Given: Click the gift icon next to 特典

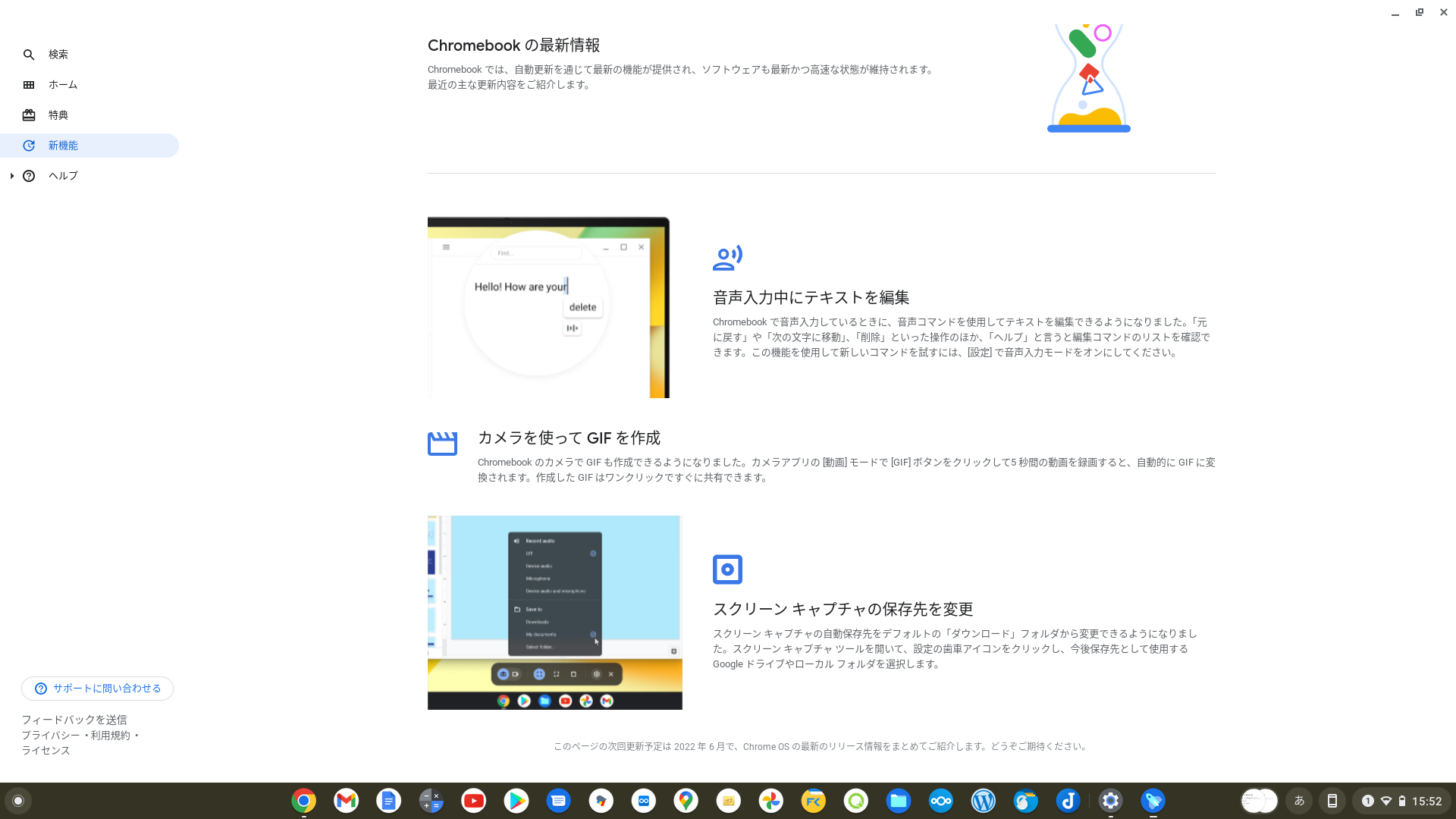Looking at the screenshot, I should click(x=29, y=115).
